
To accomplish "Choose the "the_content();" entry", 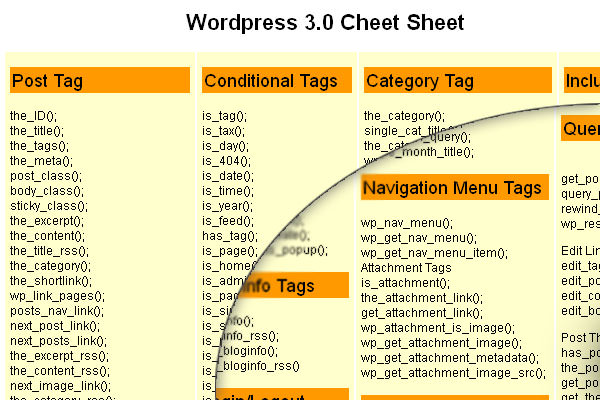I will 47,235.
